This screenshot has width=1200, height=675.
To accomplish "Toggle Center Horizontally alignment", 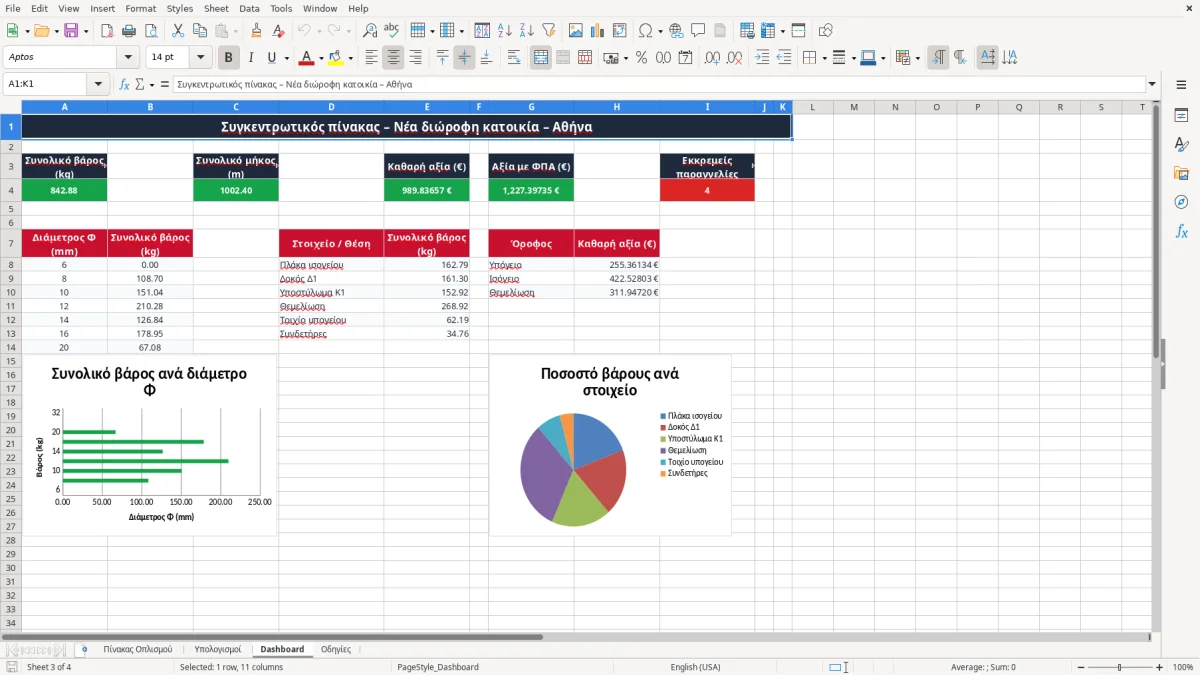I will [394, 58].
